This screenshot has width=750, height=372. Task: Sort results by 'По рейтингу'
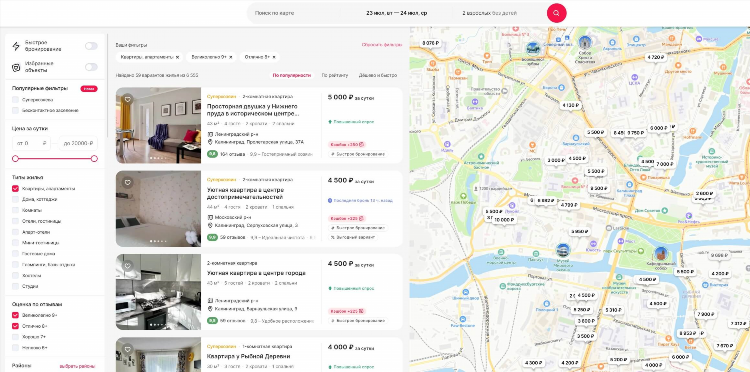pos(334,75)
